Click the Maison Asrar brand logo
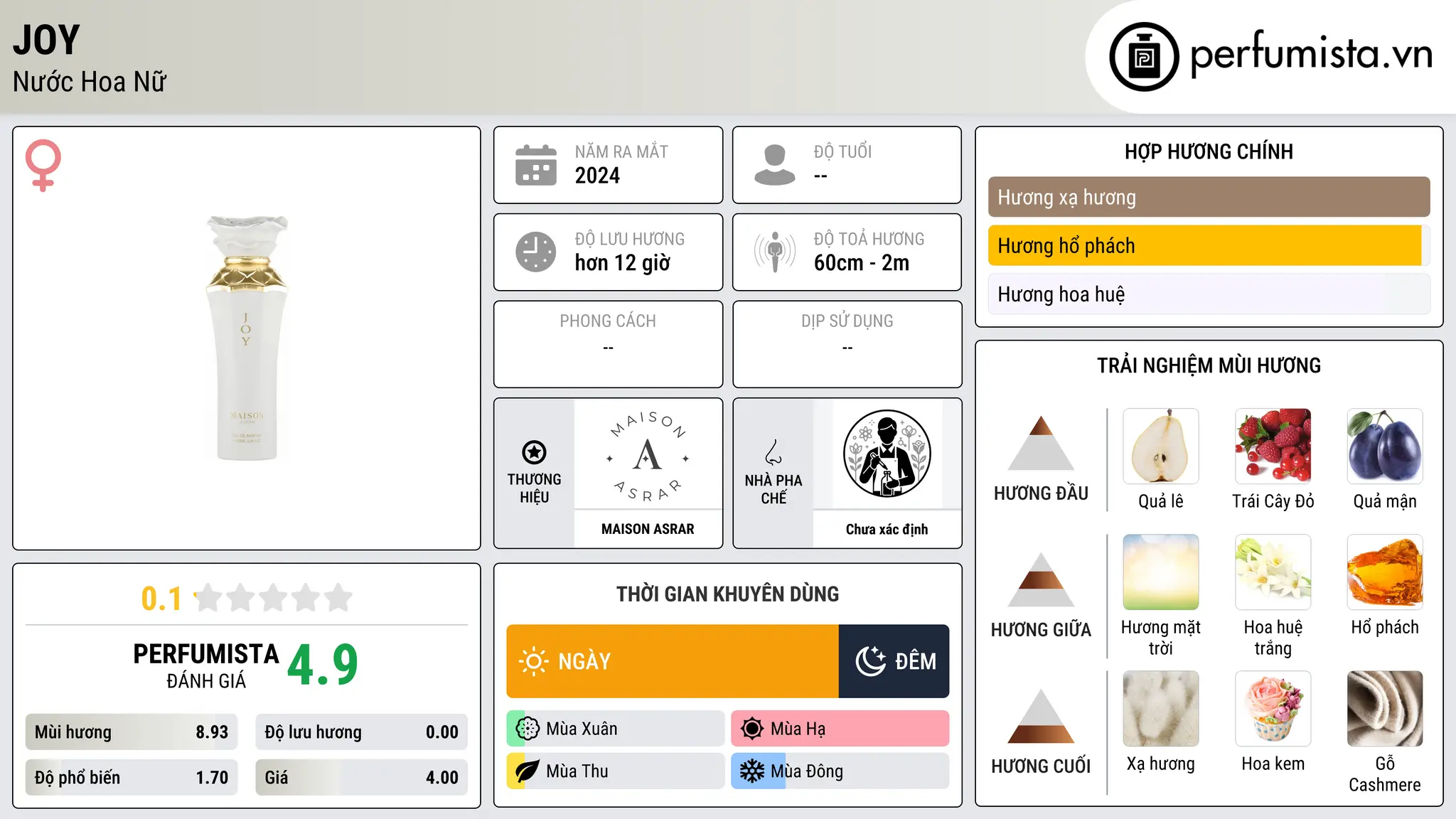1456x819 pixels. click(648, 455)
